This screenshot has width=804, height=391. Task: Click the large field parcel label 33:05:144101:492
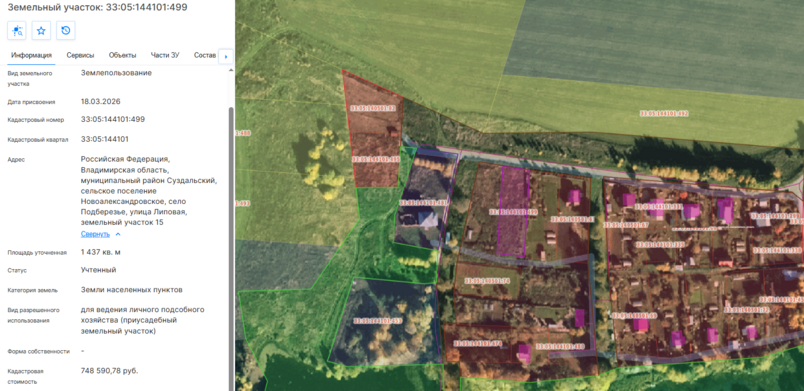point(664,113)
